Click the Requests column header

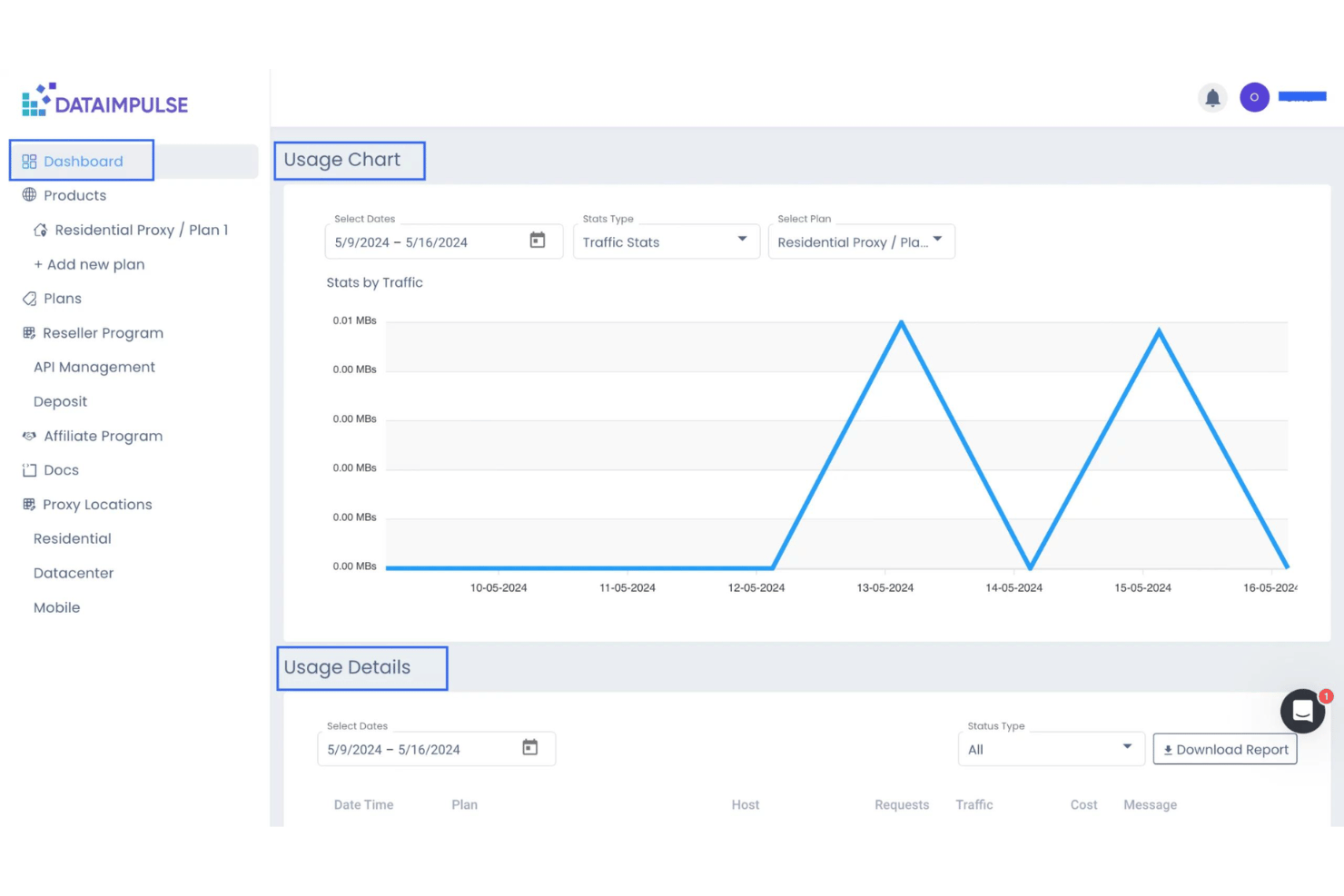(x=902, y=805)
